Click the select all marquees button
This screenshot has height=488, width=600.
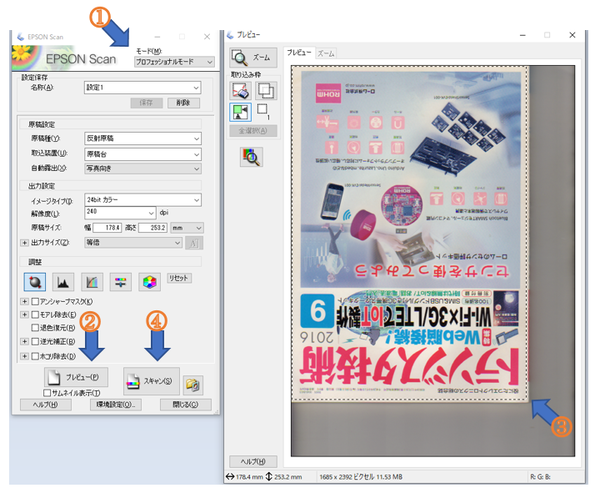click(x=253, y=131)
